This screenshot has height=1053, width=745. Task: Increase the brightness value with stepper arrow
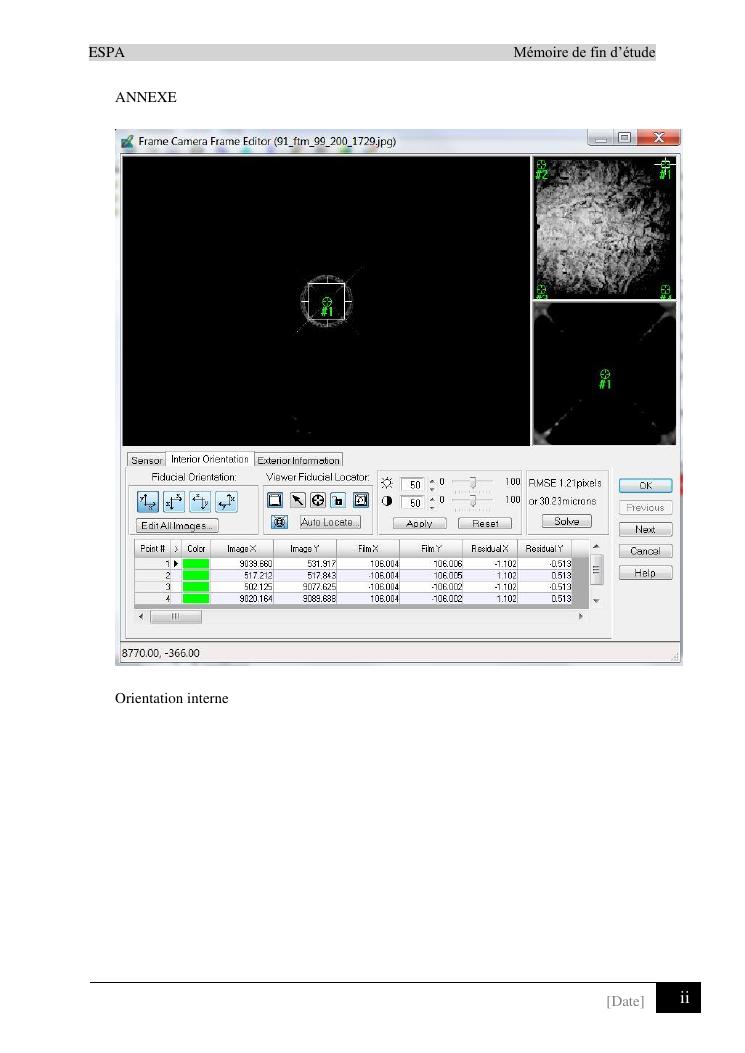(x=432, y=480)
